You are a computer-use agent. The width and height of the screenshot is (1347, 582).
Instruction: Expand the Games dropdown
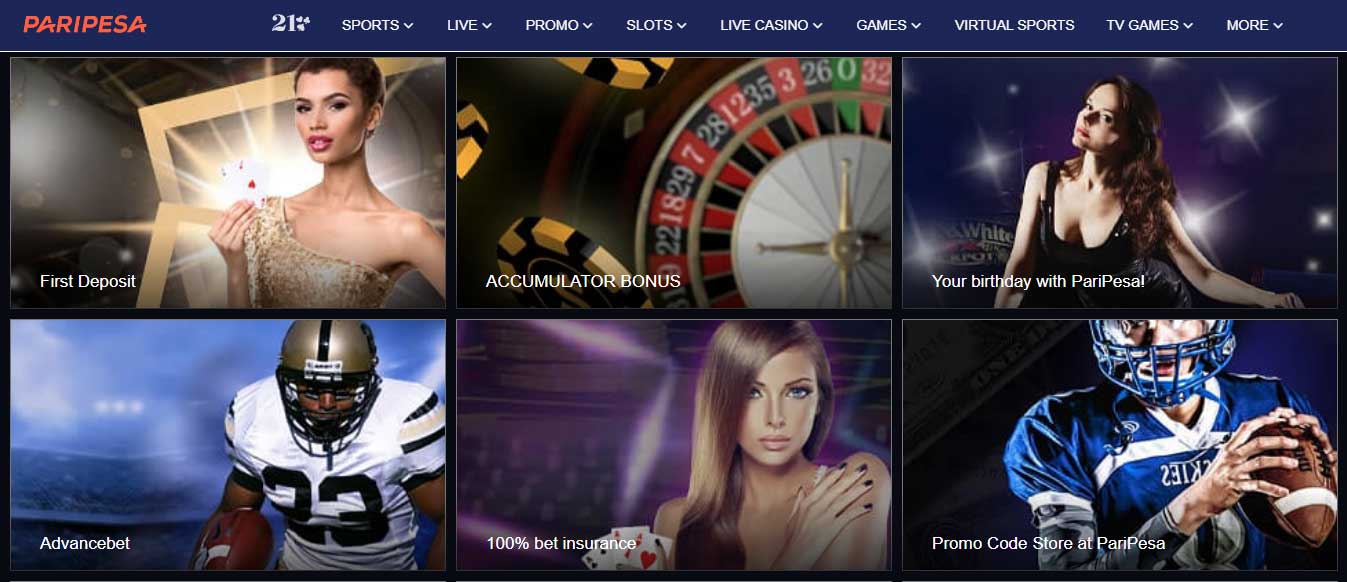click(x=888, y=25)
